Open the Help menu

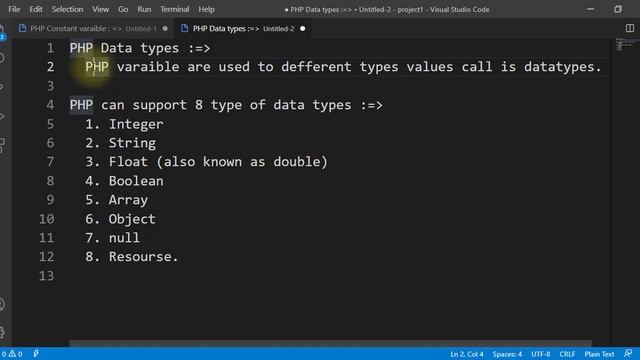point(207,9)
